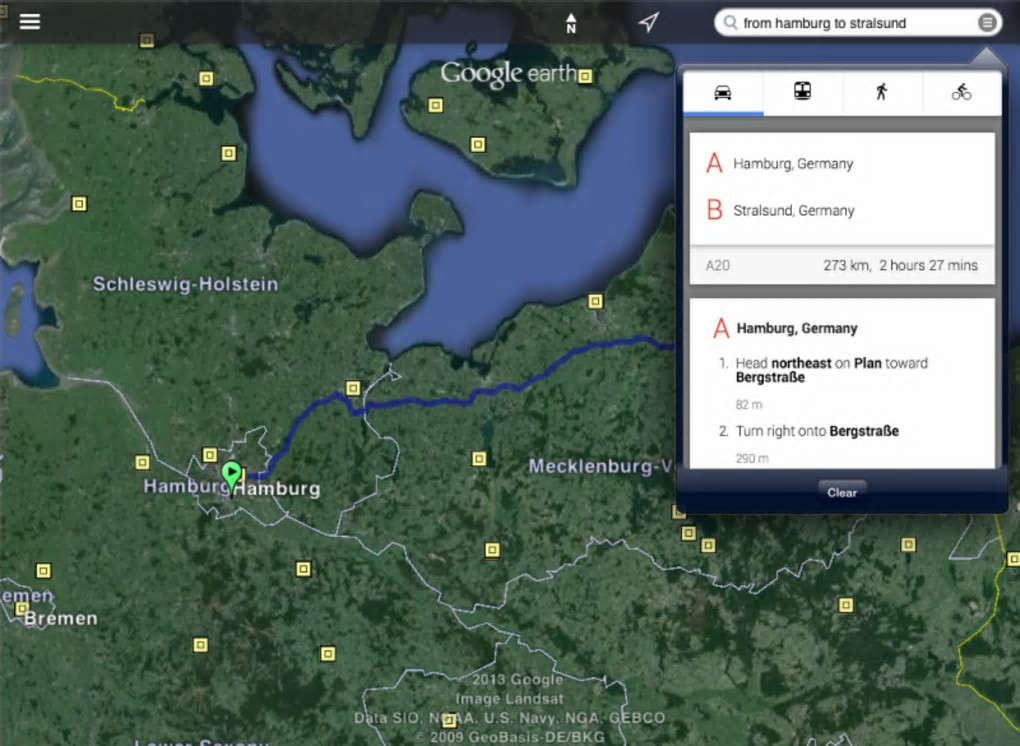Image resolution: width=1020 pixels, height=746 pixels.
Task: Choose the A20 route summary row
Action: [x=842, y=265]
